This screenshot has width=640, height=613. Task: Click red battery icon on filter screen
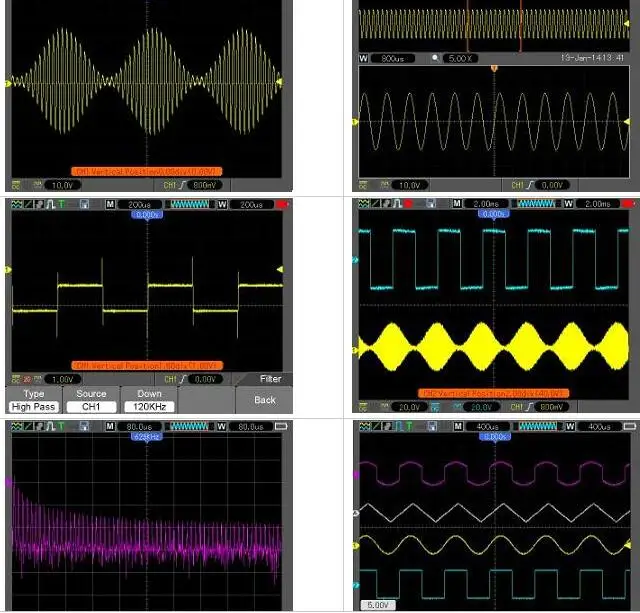click(282, 204)
